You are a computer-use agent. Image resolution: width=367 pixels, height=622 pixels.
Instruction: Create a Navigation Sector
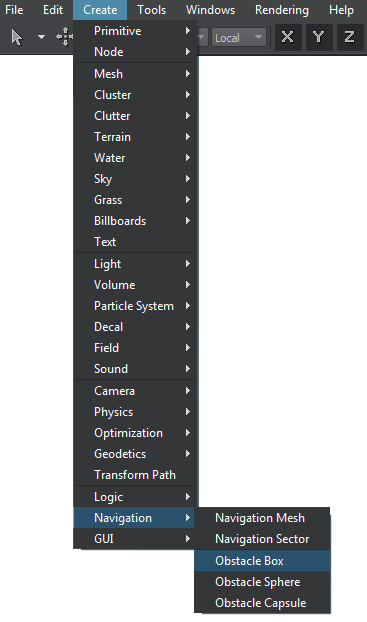(x=262, y=539)
